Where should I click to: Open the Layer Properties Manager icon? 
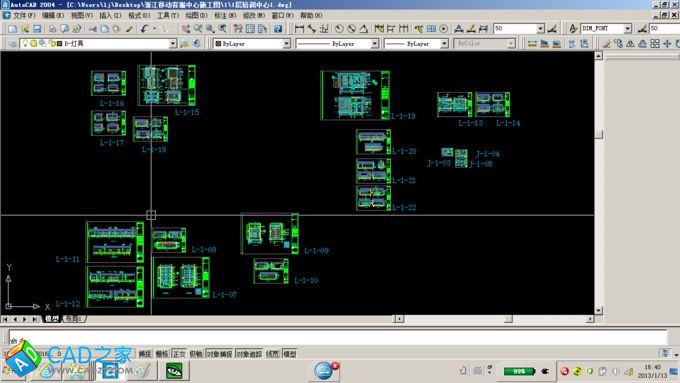click(12, 43)
